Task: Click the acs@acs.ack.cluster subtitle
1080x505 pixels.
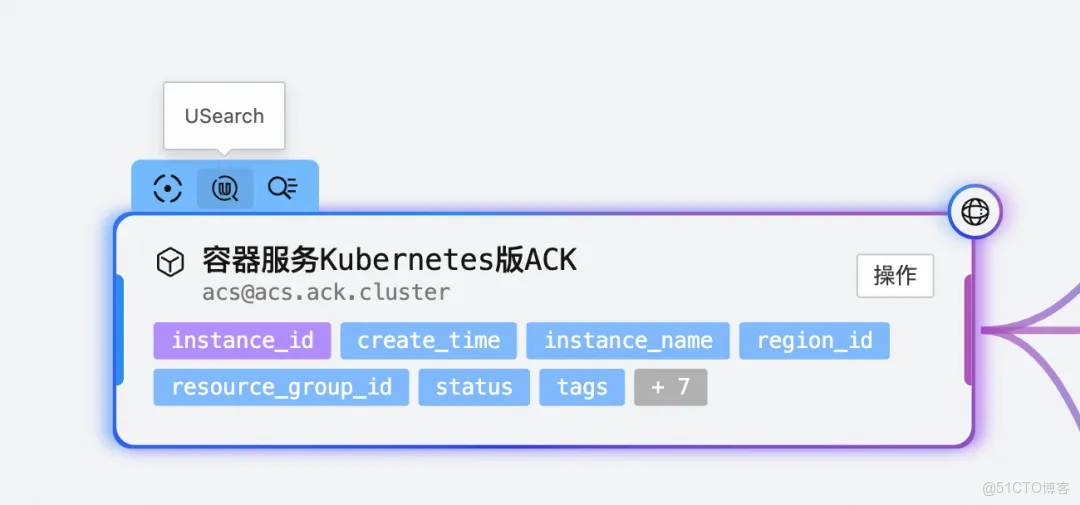Action: pyautogui.click(x=326, y=292)
